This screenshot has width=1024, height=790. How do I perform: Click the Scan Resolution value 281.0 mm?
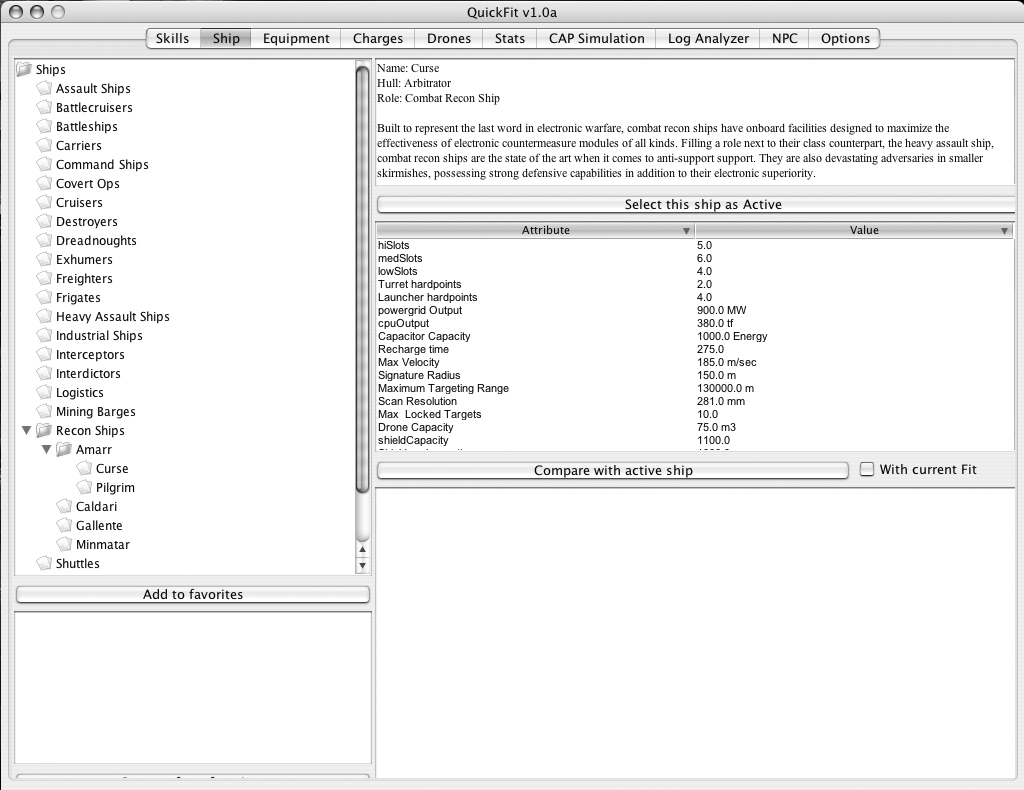(x=721, y=402)
